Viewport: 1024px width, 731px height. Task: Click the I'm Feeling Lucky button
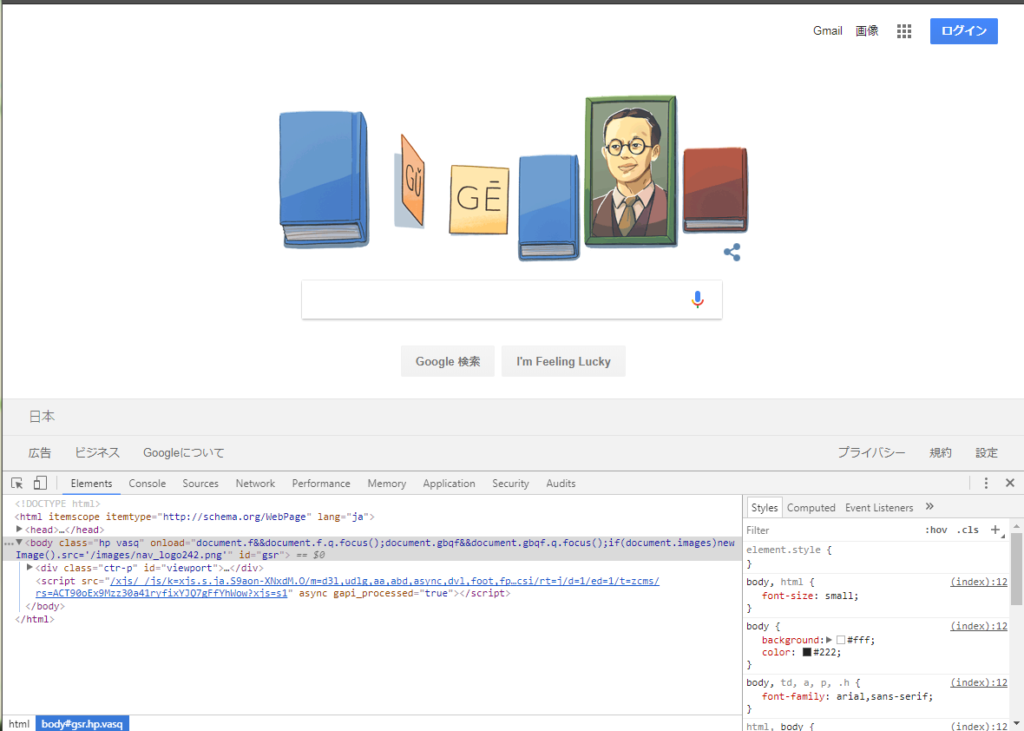[564, 361]
